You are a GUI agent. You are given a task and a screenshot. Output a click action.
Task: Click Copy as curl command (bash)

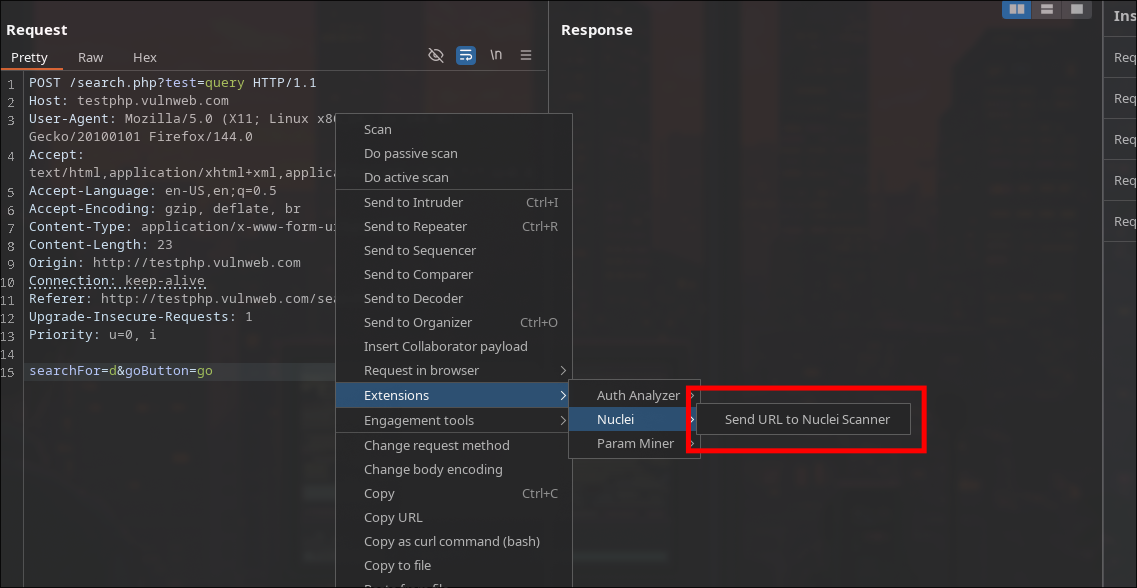point(451,542)
